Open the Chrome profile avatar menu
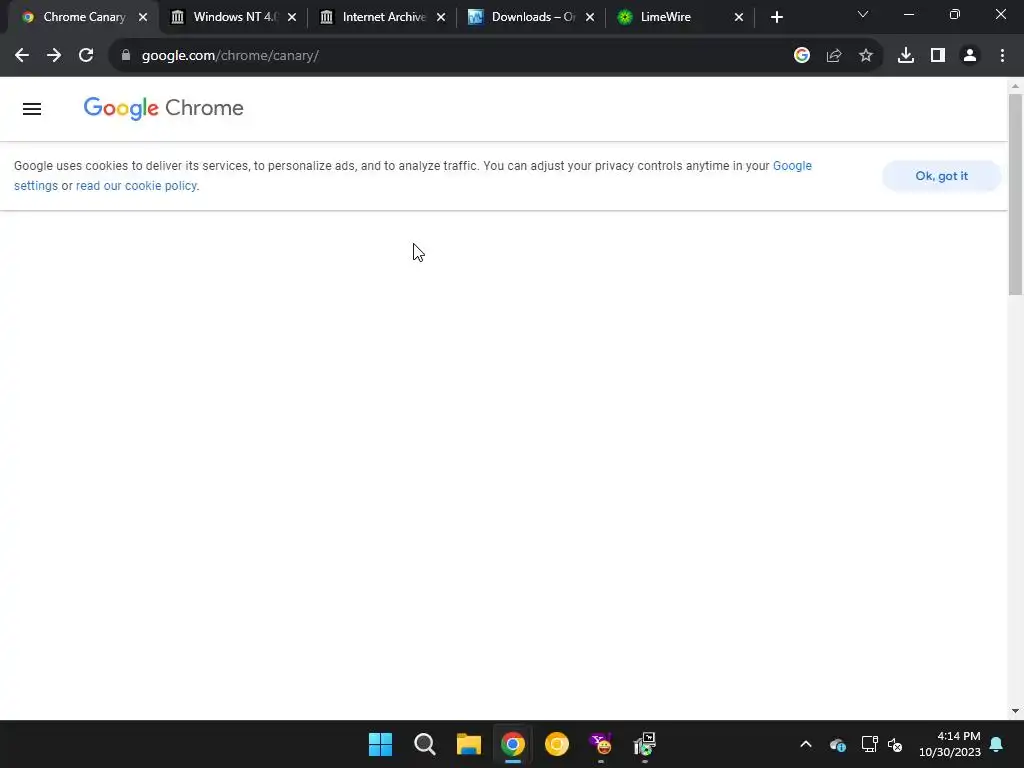This screenshot has height=768, width=1024. click(x=970, y=56)
